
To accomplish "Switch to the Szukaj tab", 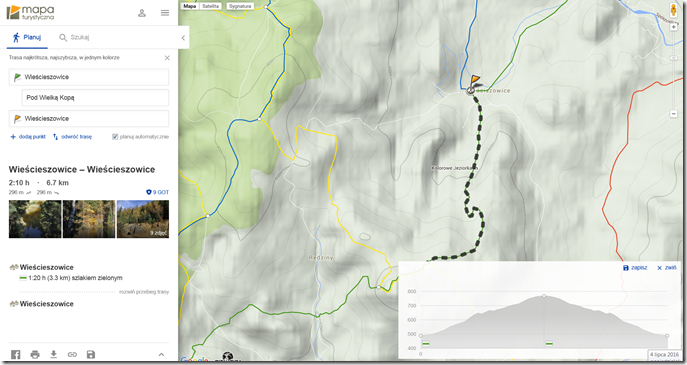I will [74, 37].
